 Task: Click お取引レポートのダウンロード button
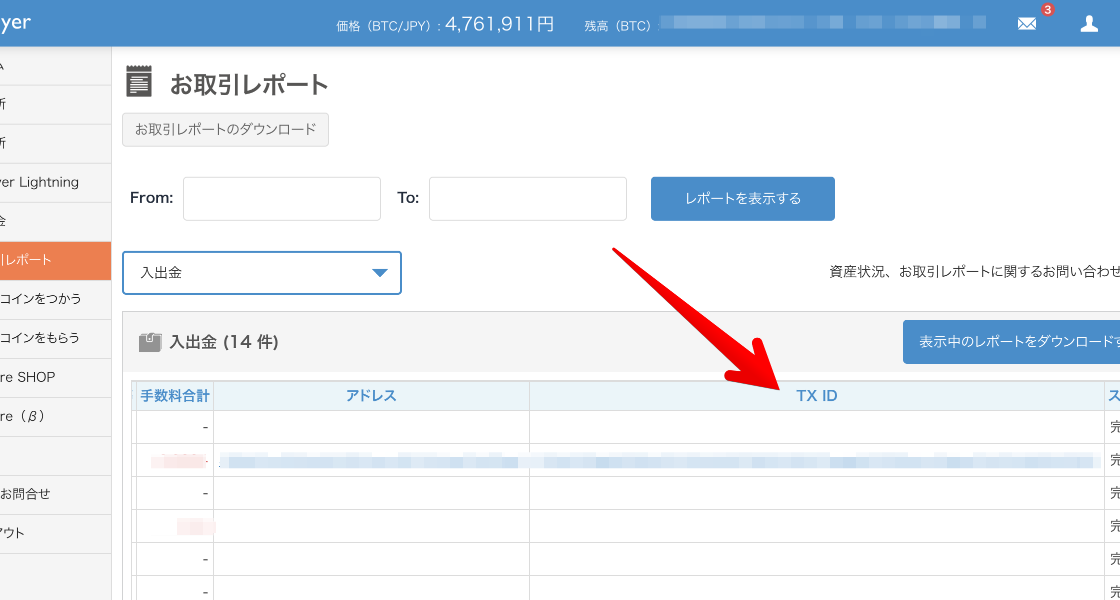pos(226,129)
